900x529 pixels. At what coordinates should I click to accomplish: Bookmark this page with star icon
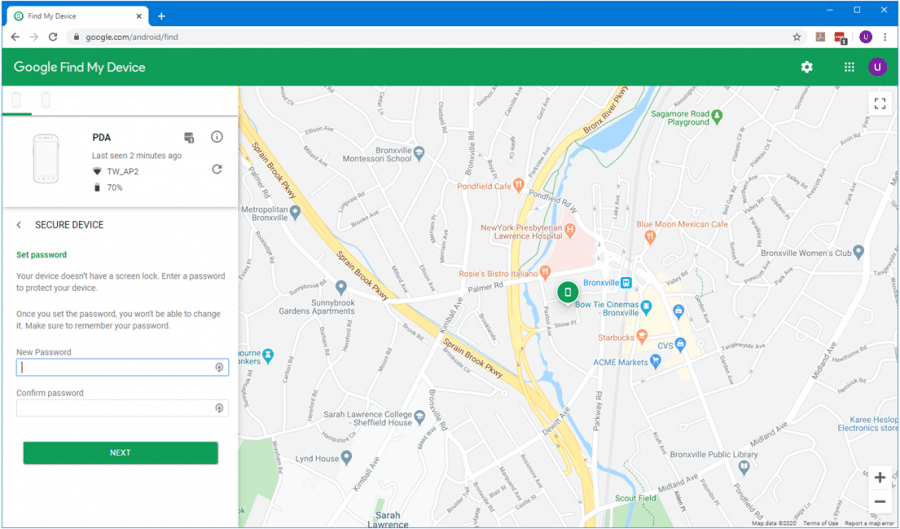pos(797,37)
